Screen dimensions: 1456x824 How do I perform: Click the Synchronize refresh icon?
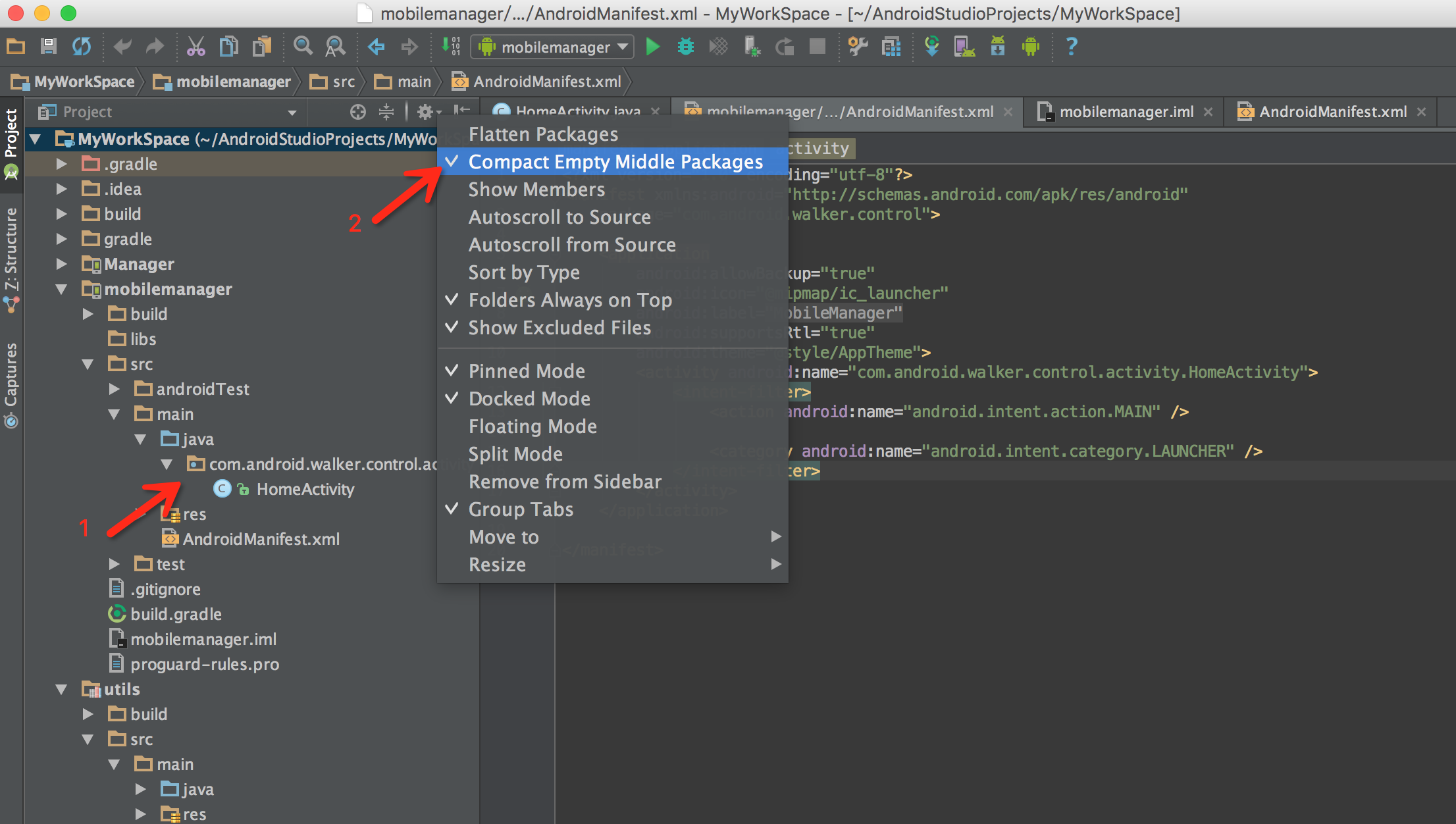pos(82,47)
